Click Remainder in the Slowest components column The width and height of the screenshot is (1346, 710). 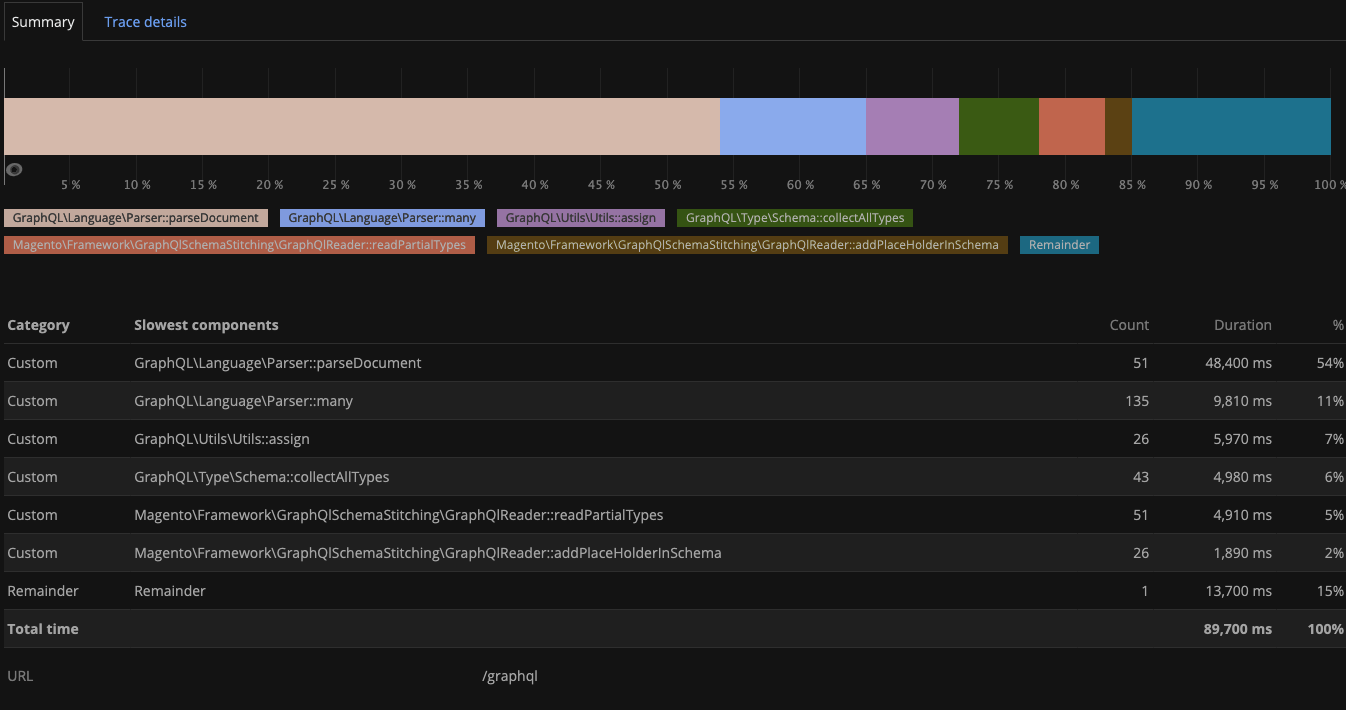(x=170, y=591)
